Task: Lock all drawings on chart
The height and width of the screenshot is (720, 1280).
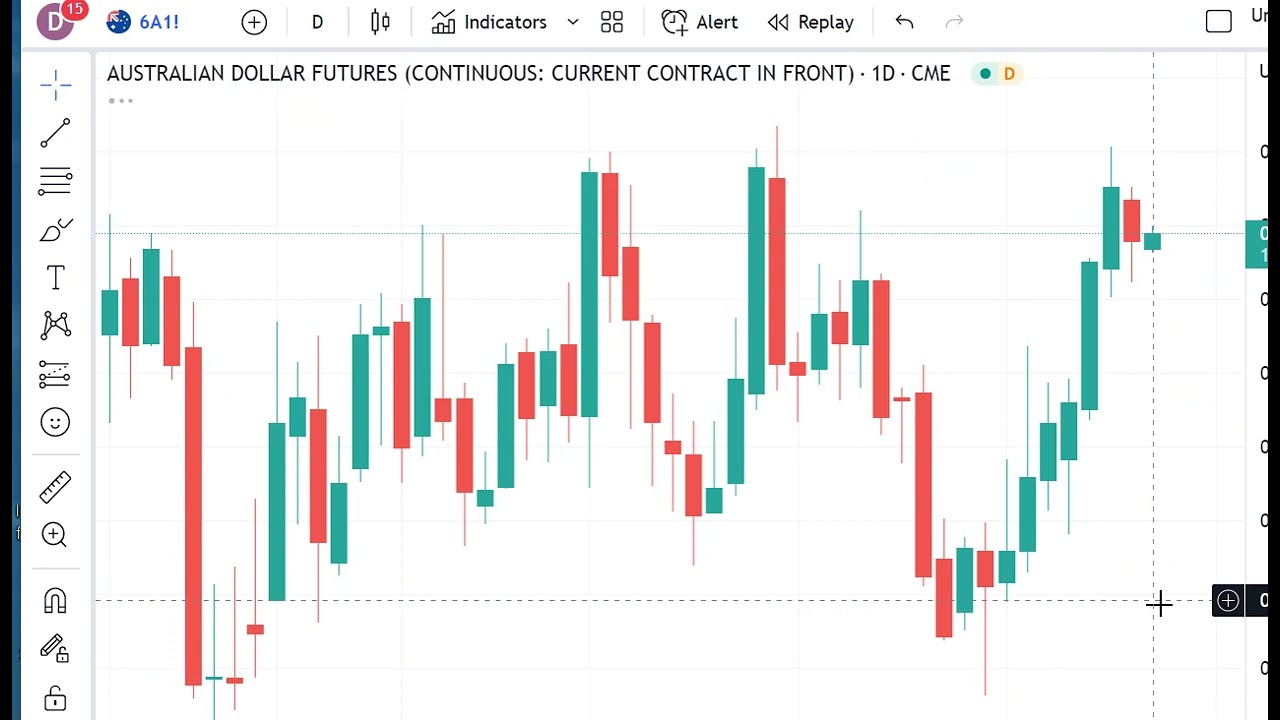Action: pos(55,697)
